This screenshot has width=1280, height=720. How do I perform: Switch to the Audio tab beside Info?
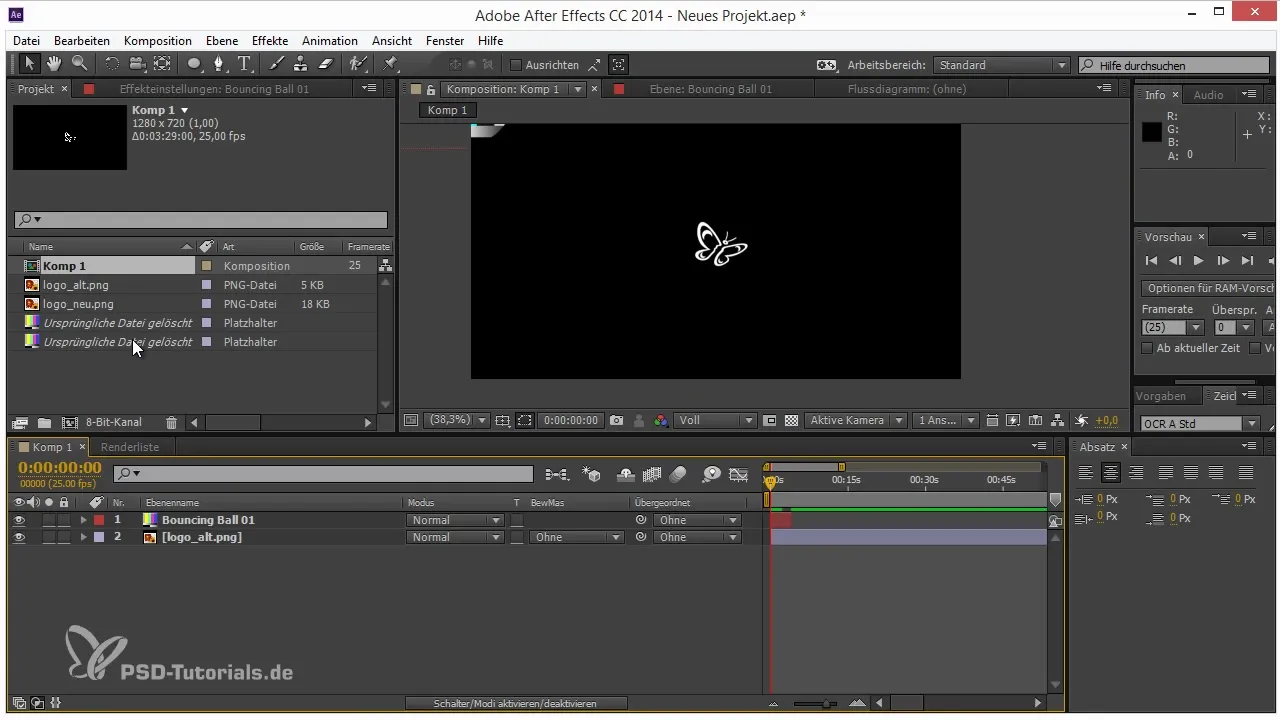(1208, 95)
